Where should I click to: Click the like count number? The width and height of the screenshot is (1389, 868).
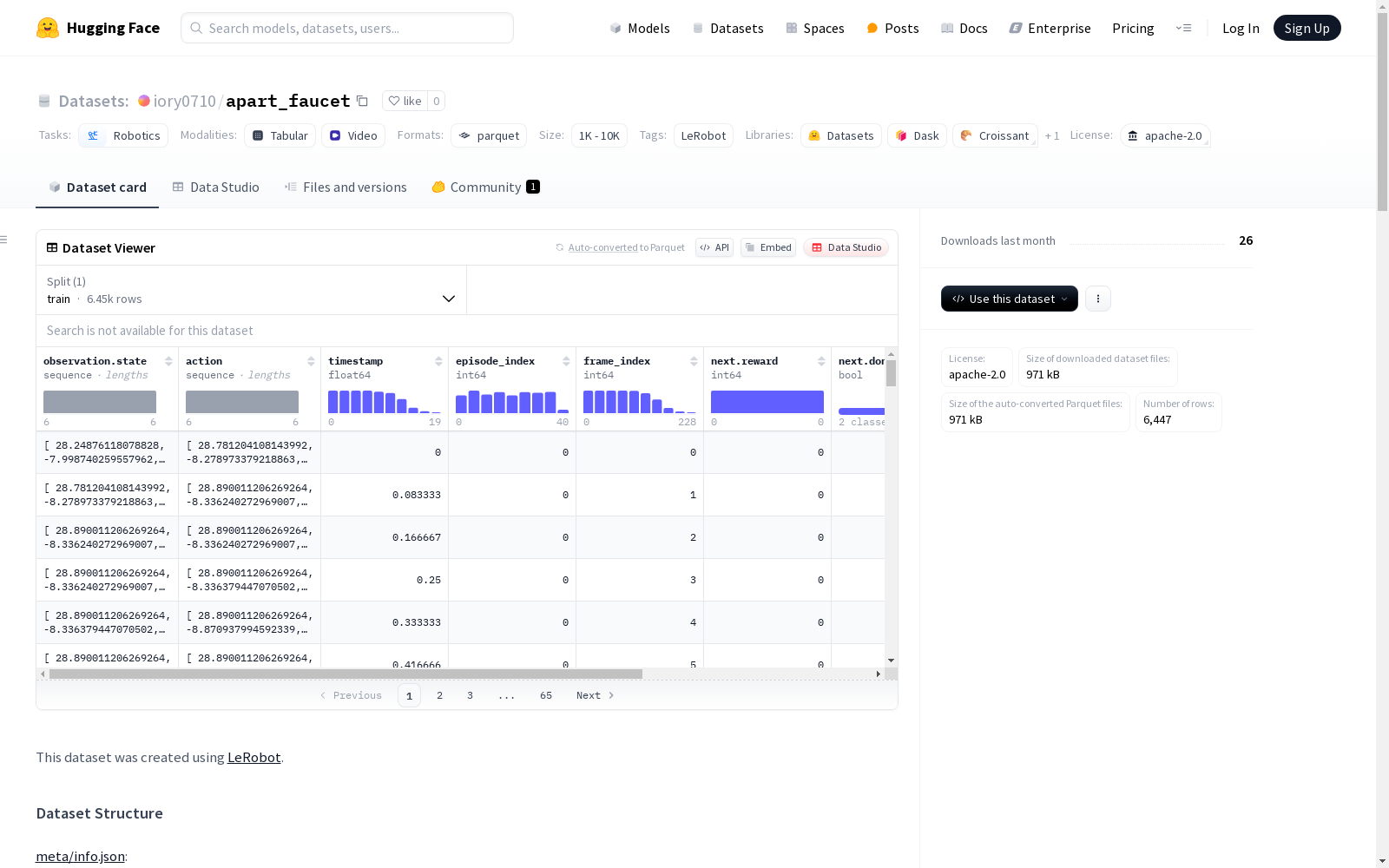click(x=437, y=101)
